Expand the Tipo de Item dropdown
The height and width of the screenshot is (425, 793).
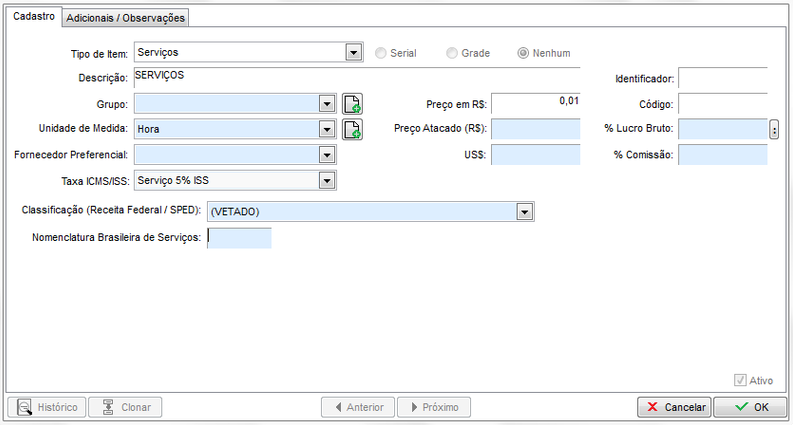click(352, 52)
